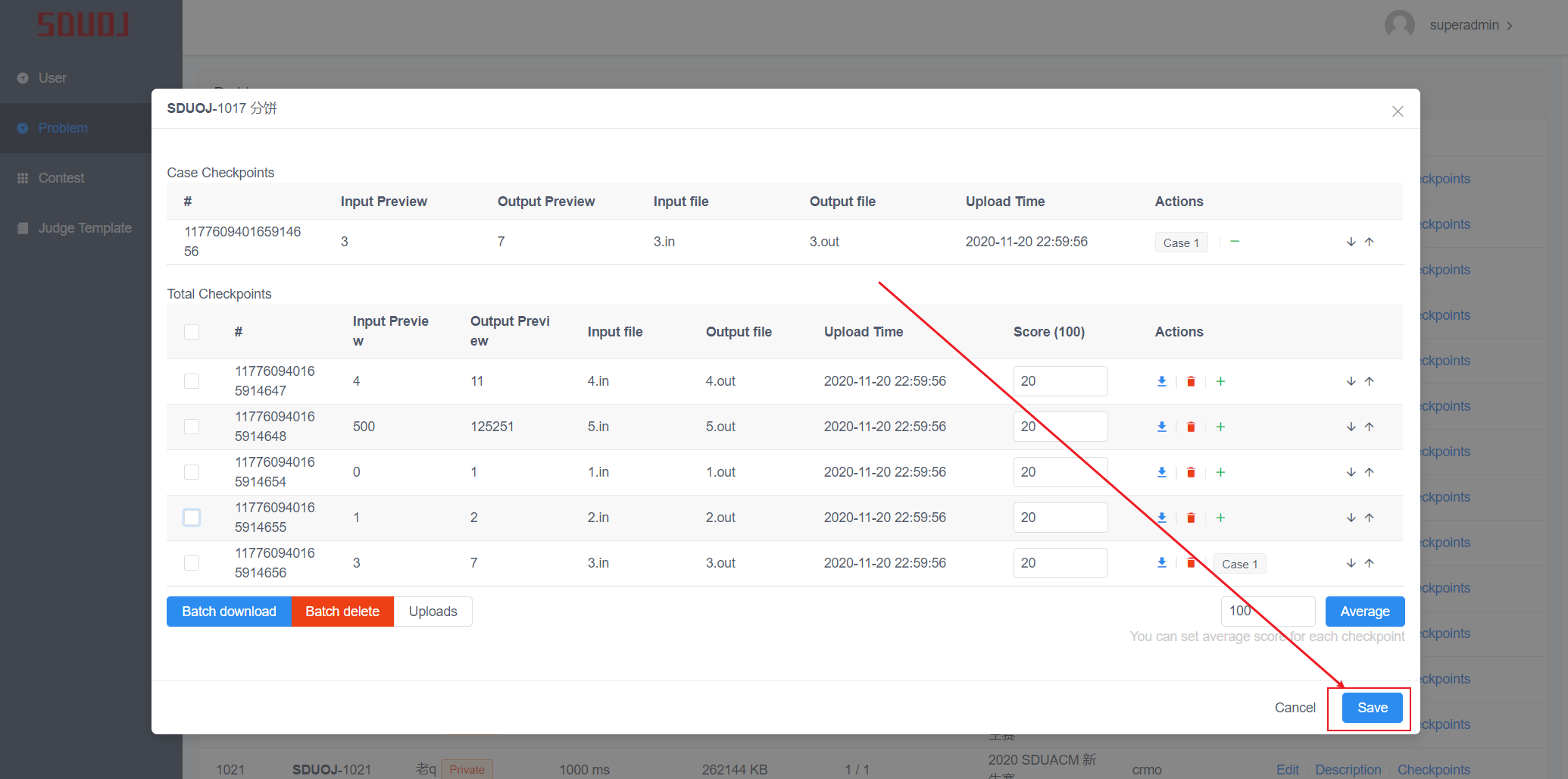Move Total Checkpoints 3.in row up
1568x779 pixels.
[x=1369, y=563]
